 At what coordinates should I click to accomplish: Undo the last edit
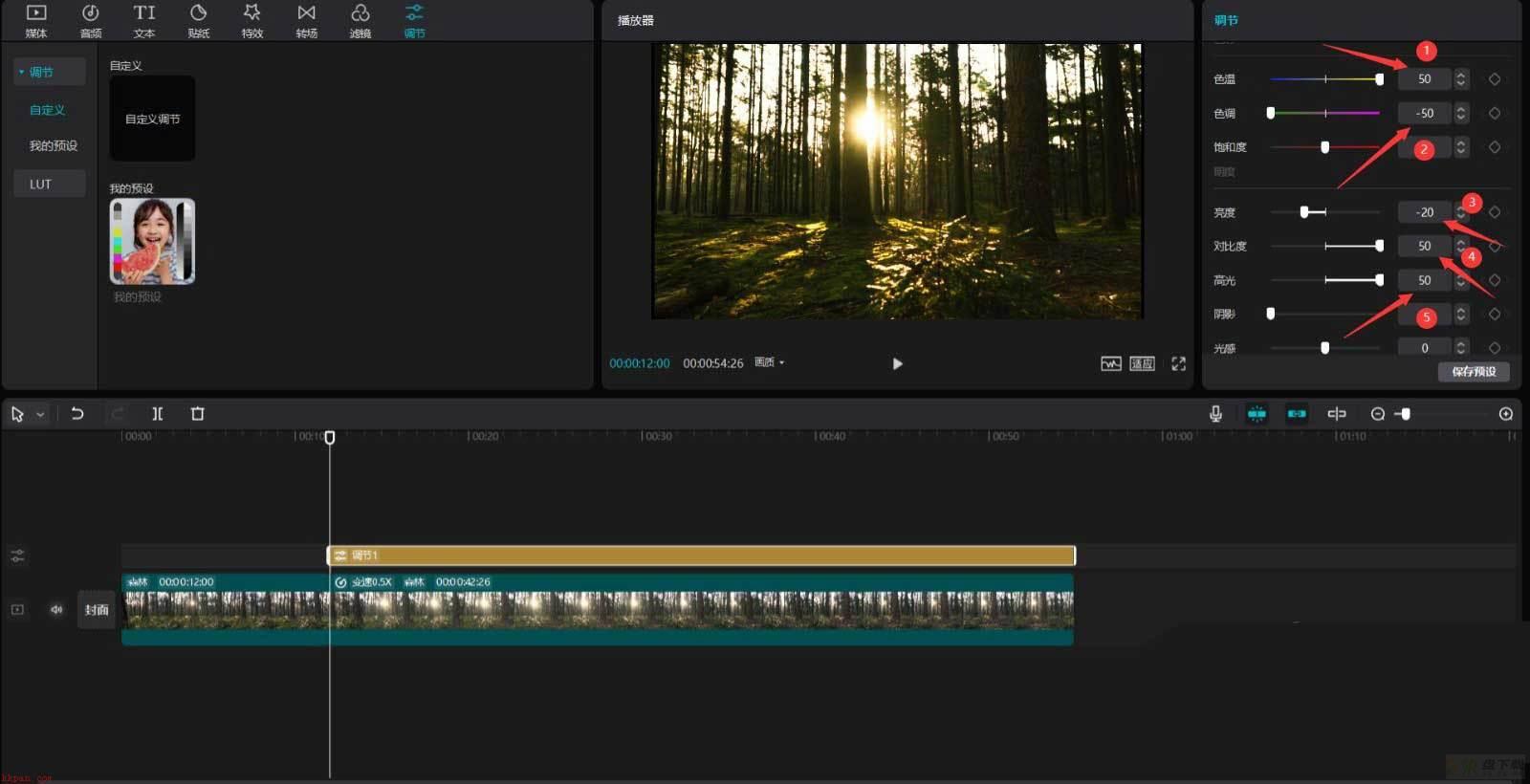click(77, 414)
